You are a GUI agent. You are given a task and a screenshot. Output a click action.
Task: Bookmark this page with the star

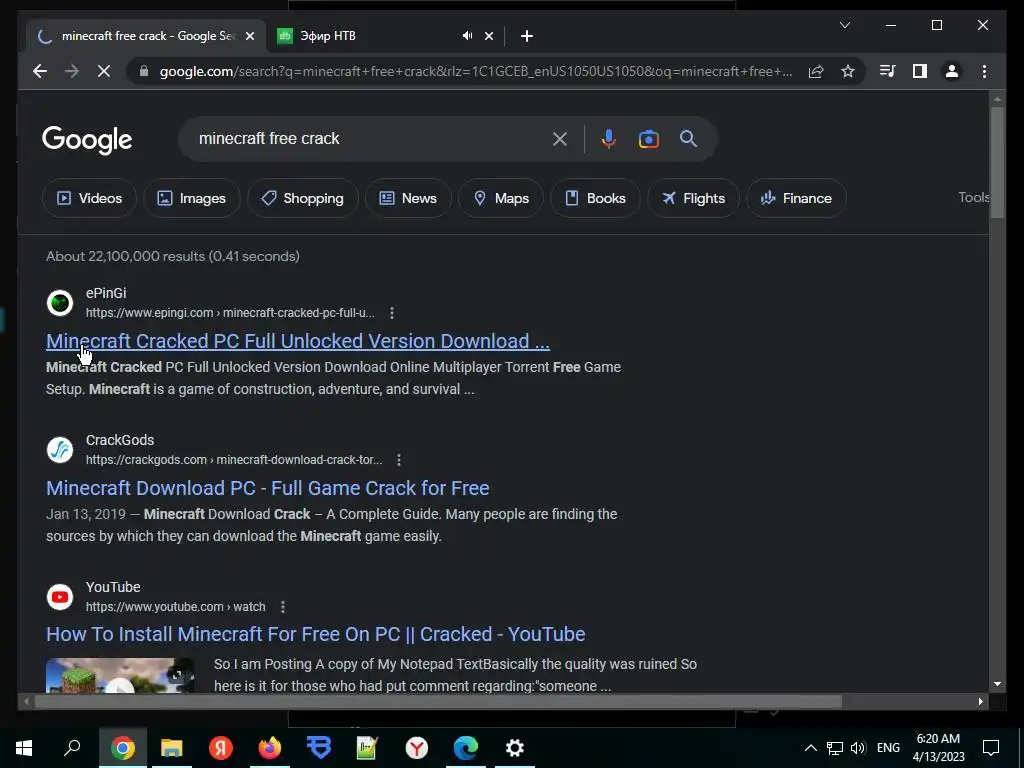point(848,71)
